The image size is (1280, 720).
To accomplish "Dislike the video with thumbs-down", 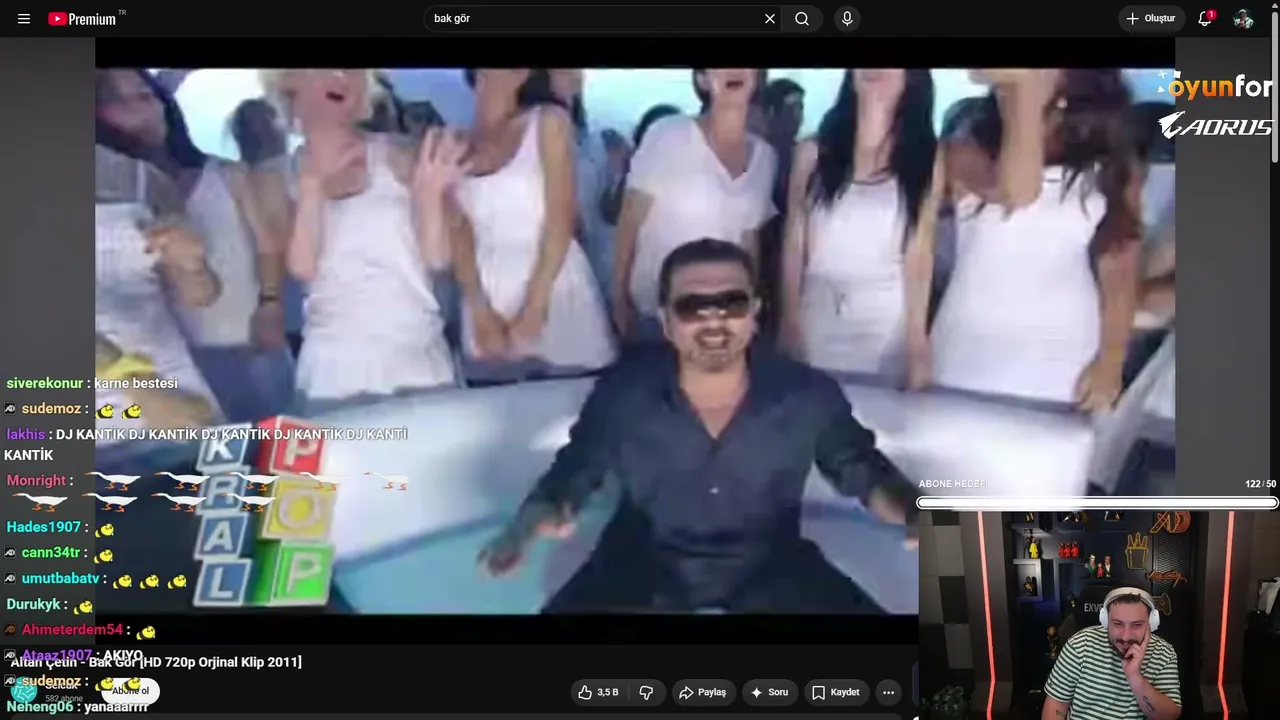I will 646,692.
